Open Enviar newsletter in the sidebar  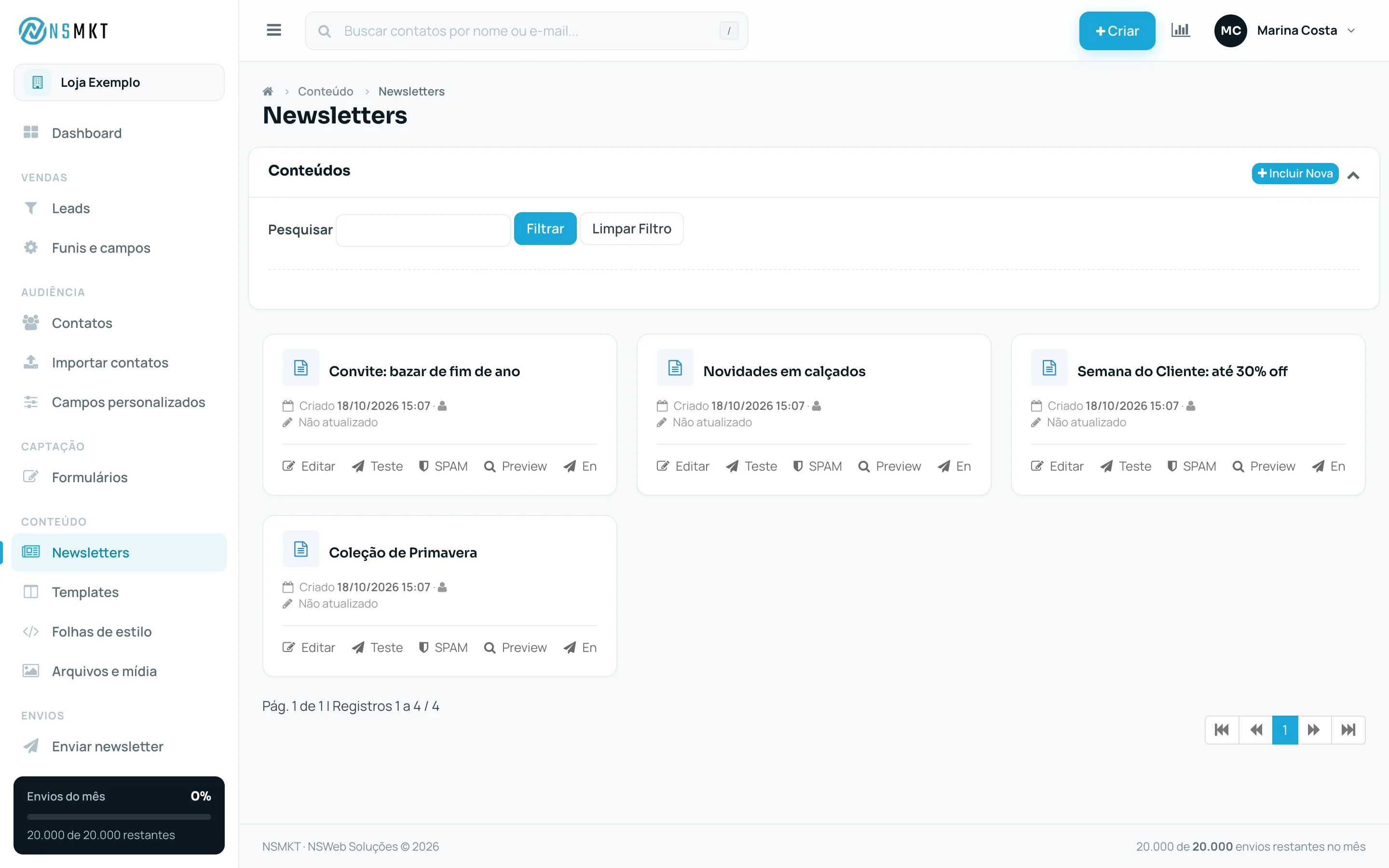point(119,746)
